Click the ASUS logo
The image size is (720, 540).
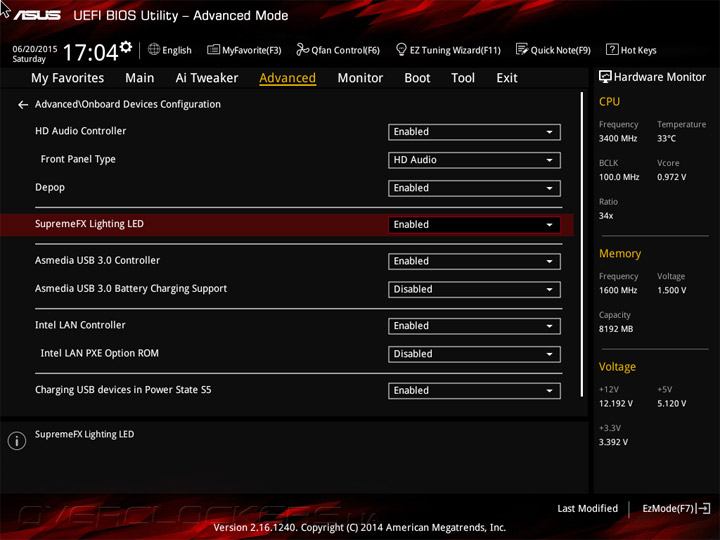pyautogui.click(x=37, y=16)
